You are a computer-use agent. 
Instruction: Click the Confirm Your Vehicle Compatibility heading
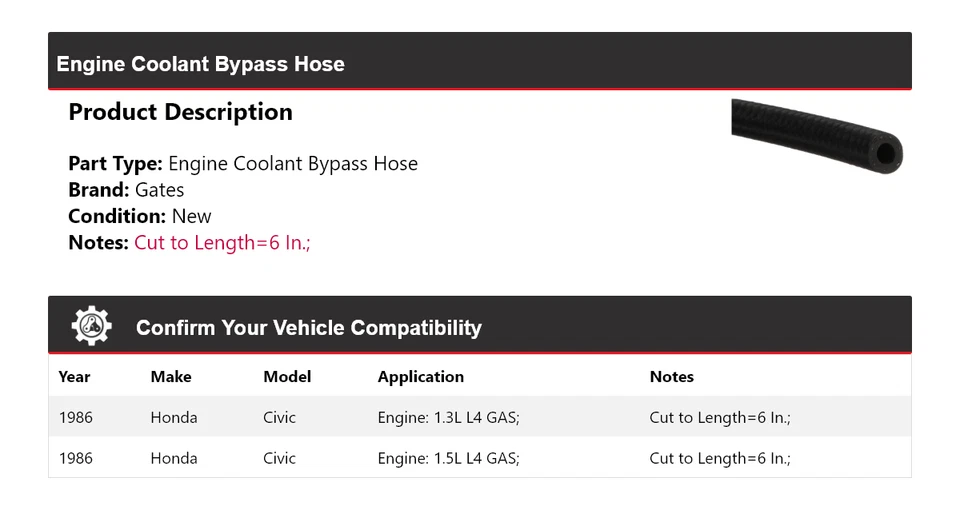tap(308, 328)
